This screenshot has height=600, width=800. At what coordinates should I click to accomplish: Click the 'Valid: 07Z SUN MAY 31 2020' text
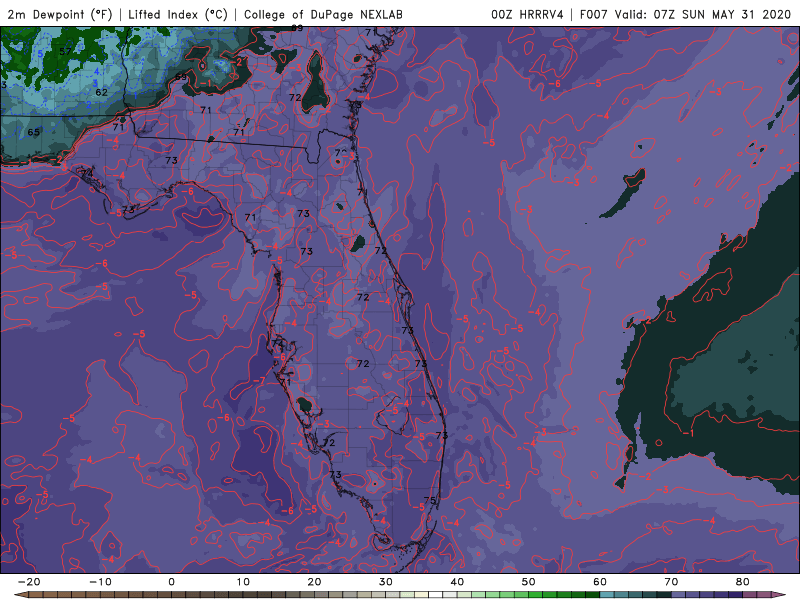pos(703,14)
